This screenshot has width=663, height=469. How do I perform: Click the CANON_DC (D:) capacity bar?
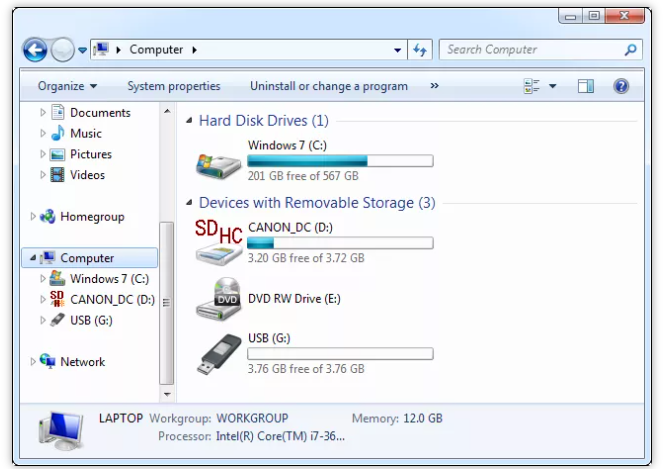(x=340, y=243)
